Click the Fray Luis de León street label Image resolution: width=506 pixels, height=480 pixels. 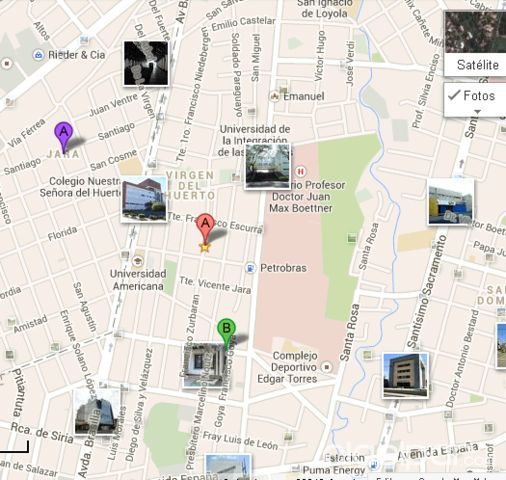coord(240,440)
